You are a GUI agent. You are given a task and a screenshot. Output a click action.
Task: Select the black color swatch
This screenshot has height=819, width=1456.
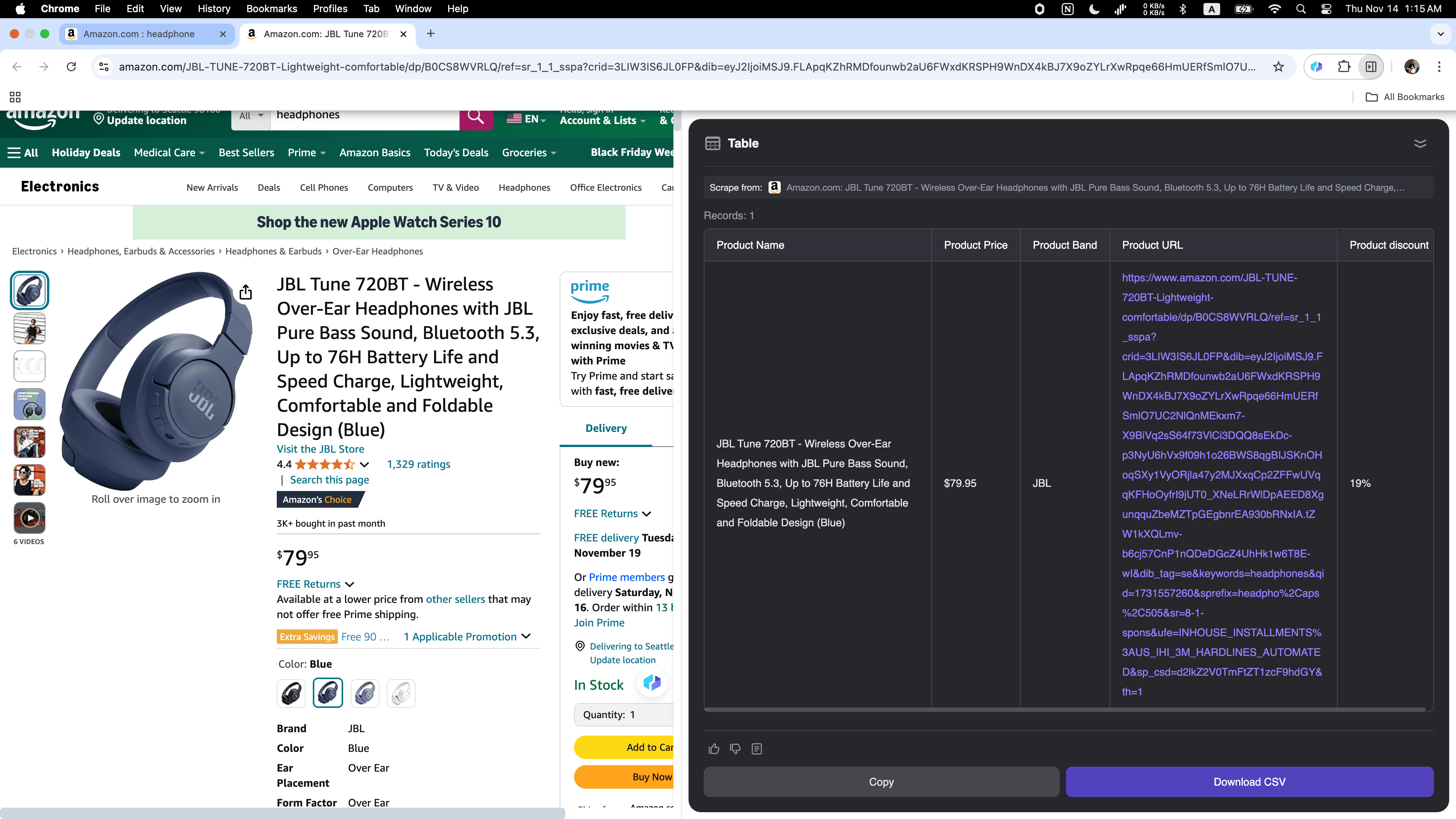point(292,693)
